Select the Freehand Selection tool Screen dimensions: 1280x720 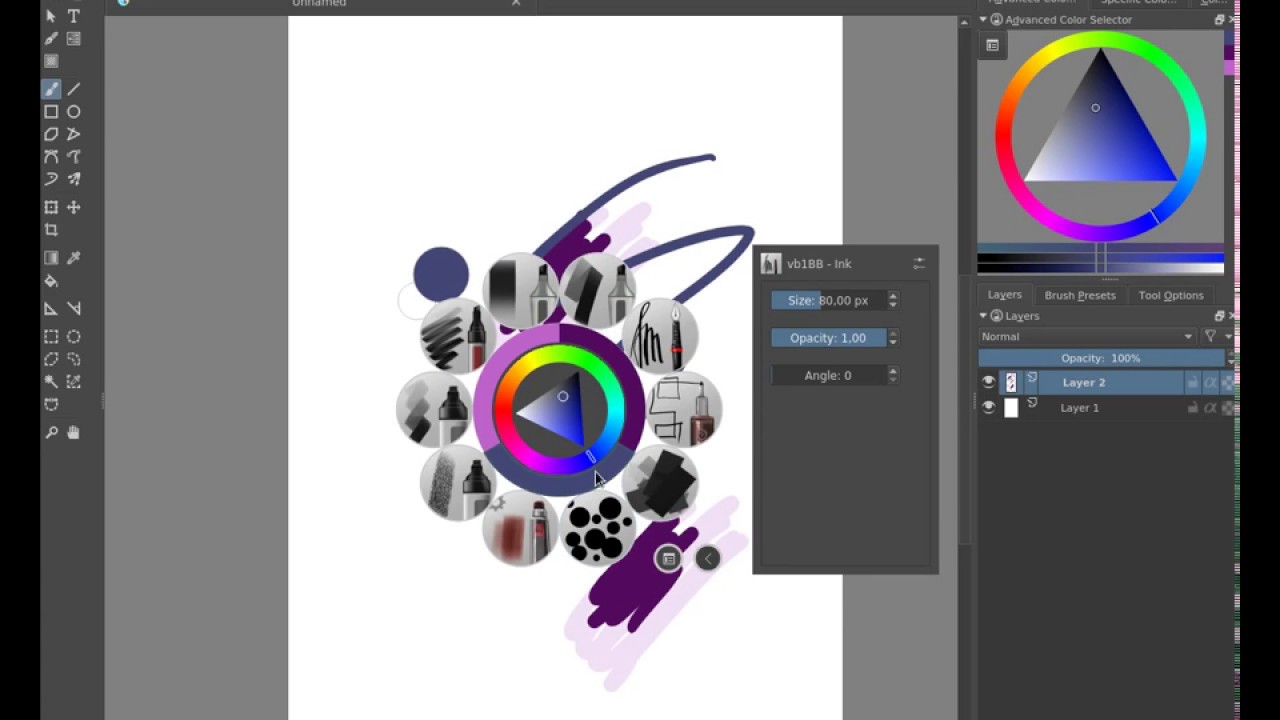(x=74, y=359)
